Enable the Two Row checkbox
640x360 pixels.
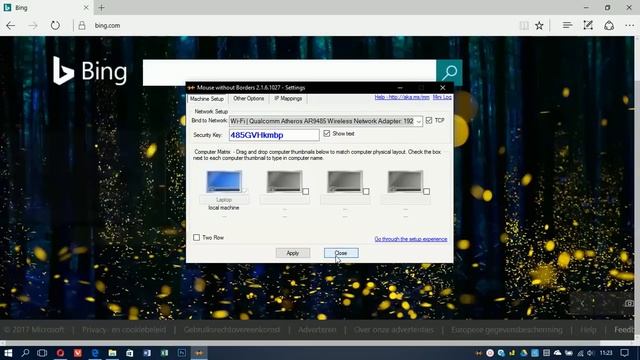196,238
